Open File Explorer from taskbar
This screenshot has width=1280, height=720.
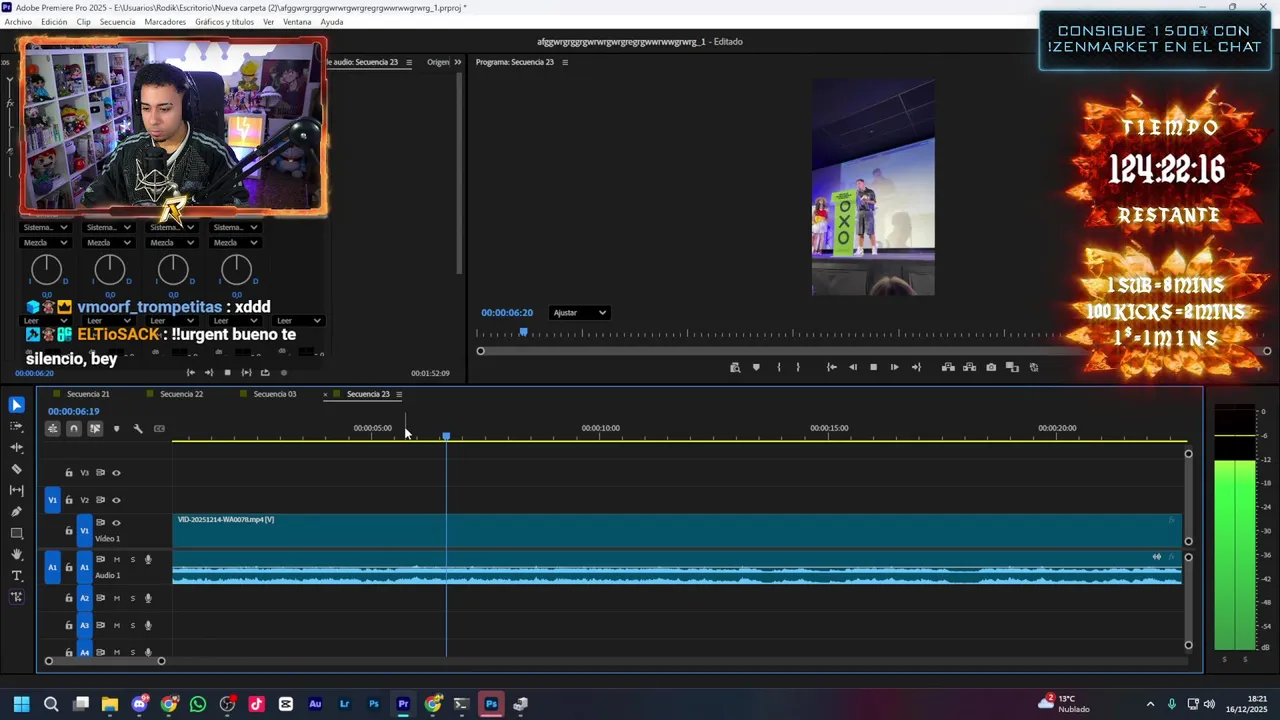point(110,704)
